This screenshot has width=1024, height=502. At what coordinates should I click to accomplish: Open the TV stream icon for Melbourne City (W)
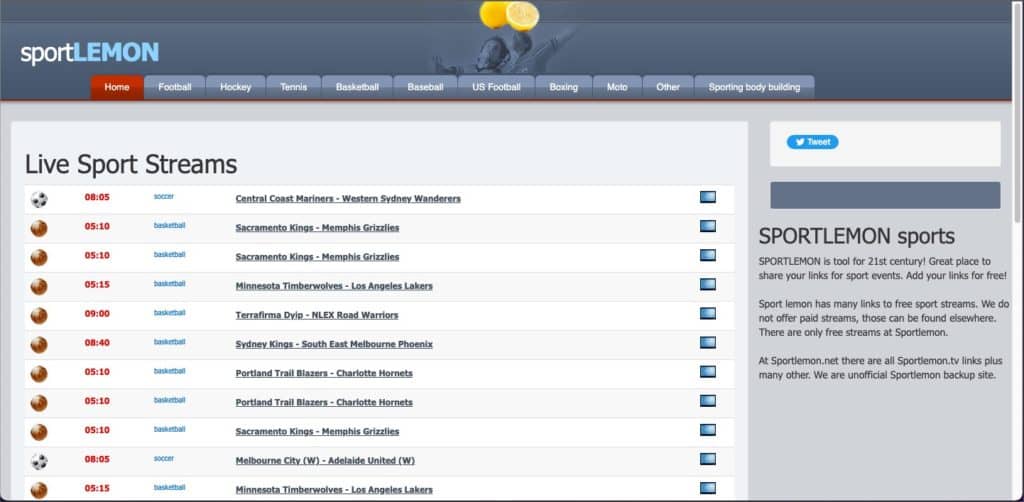(x=708, y=459)
